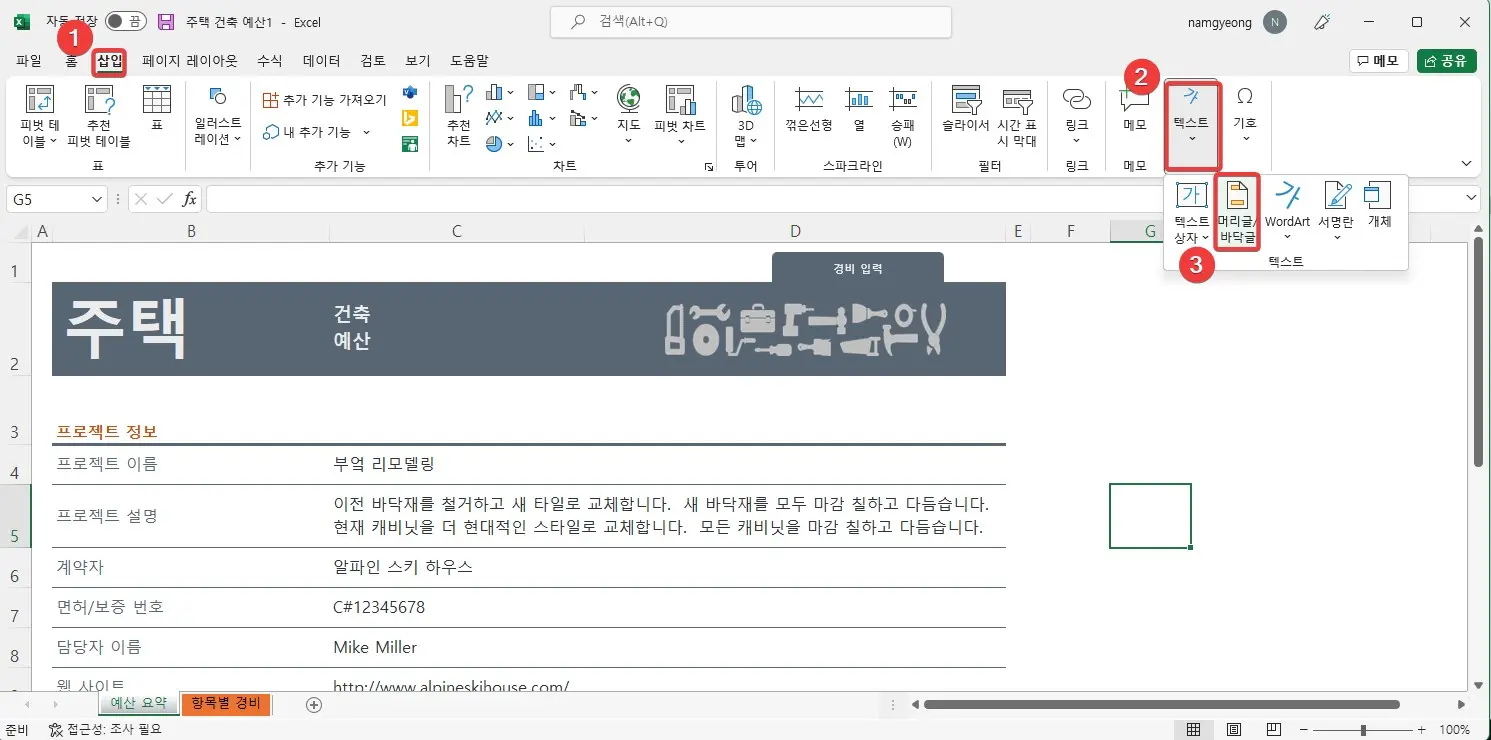1491x740 pixels.
Task: Open Illustrations (일러스트레이션) menu
Action: (218, 117)
